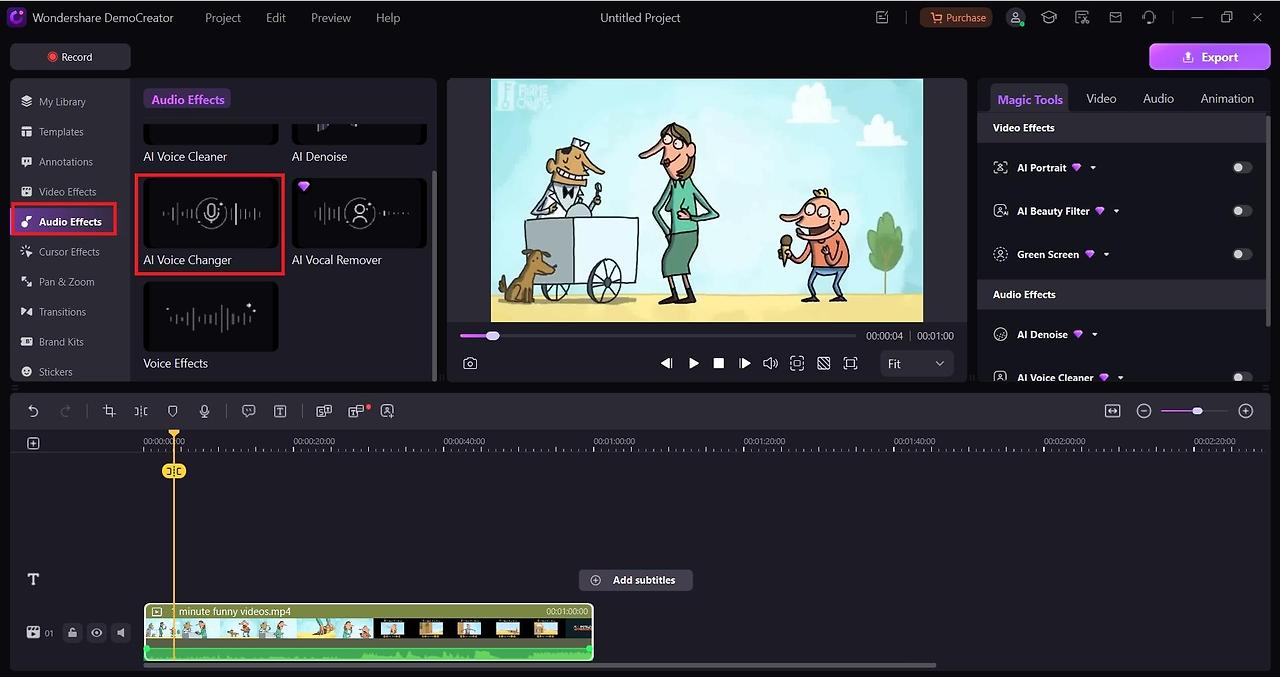1280x677 pixels.
Task: Click the Redo arrow in timeline toolbar
Action: pyautogui.click(x=66, y=411)
